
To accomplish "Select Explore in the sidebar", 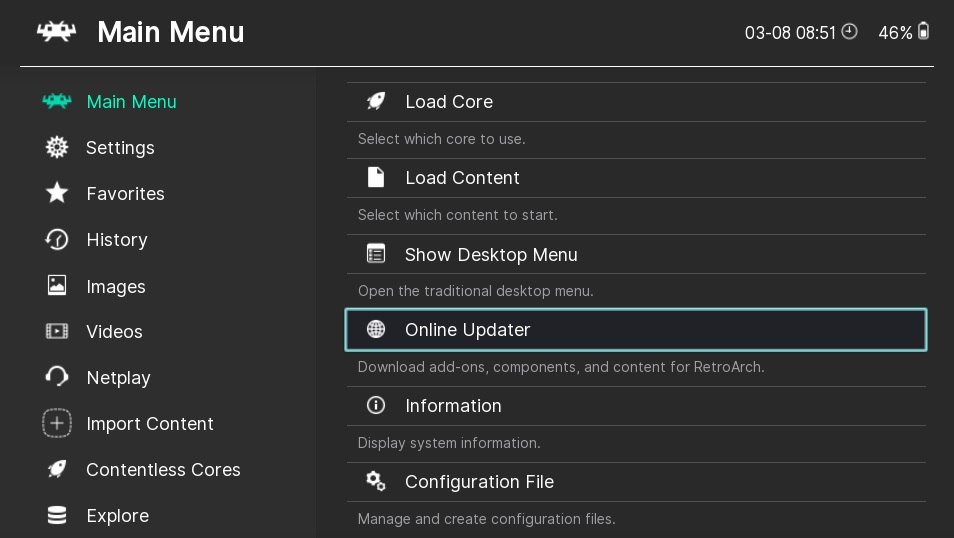I will tap(117, 516).
